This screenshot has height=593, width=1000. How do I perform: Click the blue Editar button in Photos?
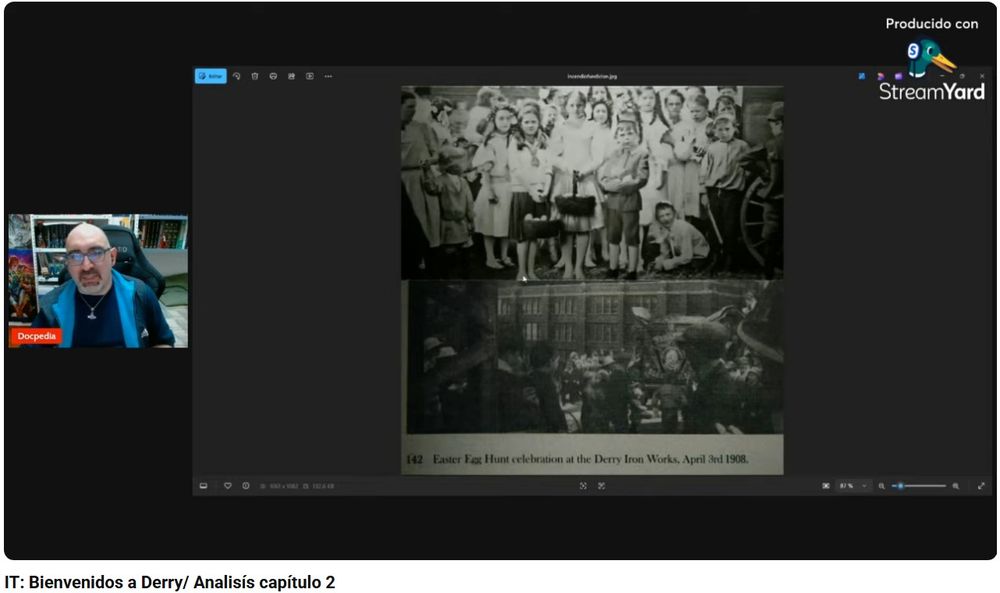[x=210, y=76]
